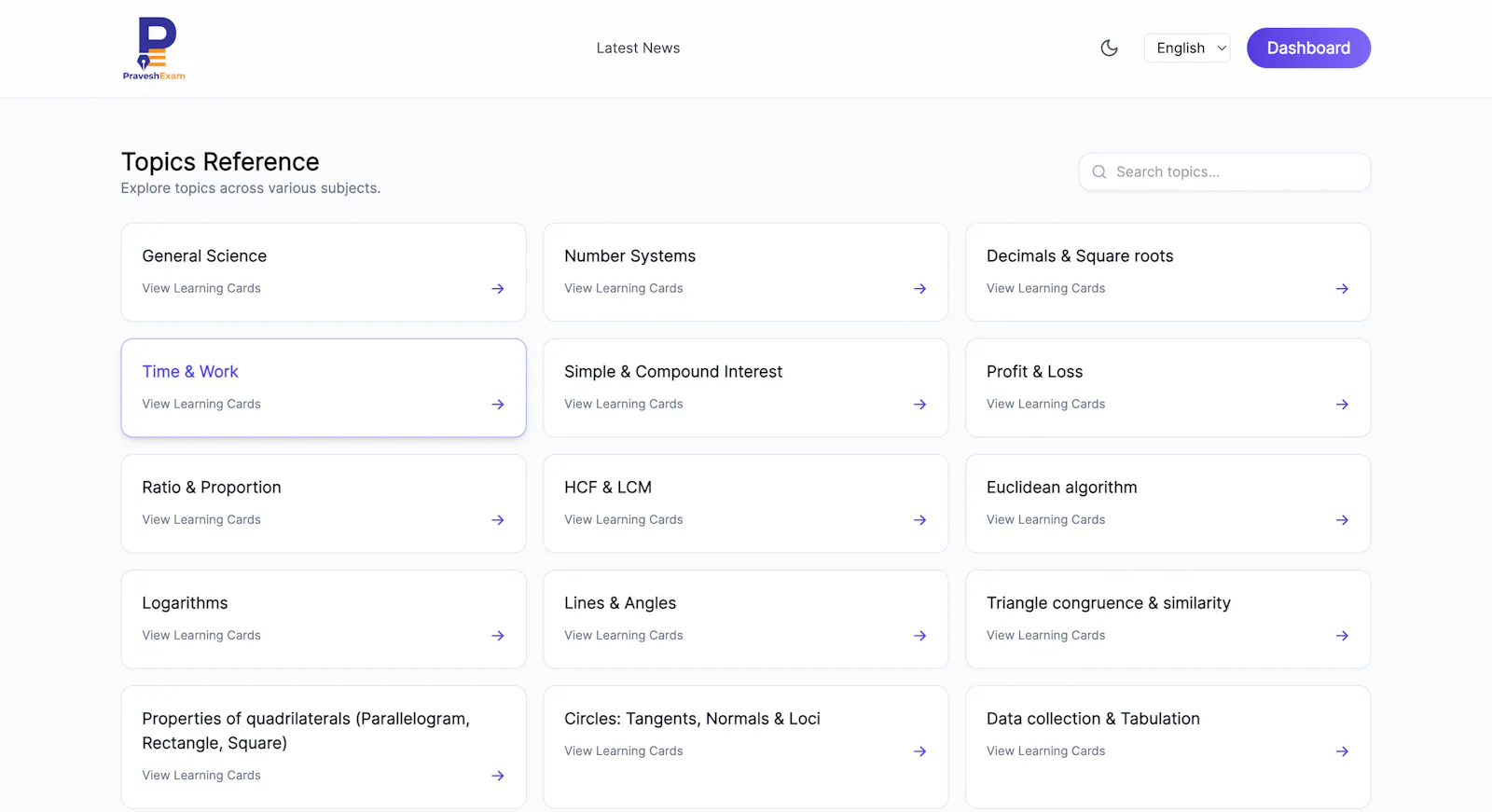Open the English language dropdown

point(1187,48)
